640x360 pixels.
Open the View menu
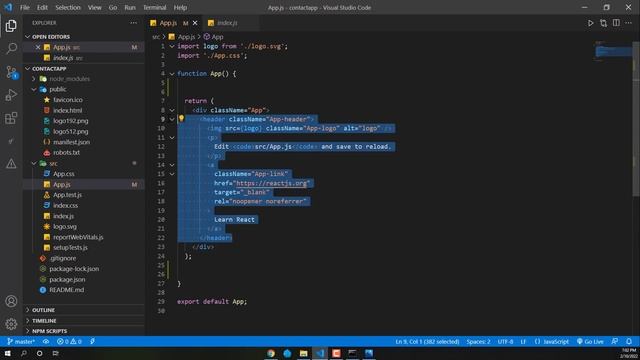point(95,7)
